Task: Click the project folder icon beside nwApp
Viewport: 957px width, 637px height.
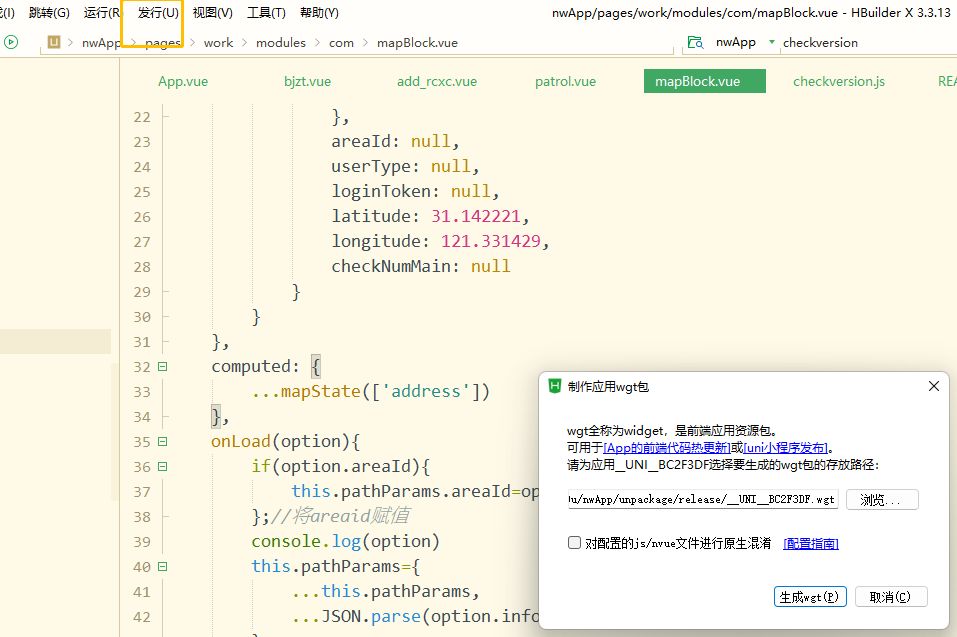Action: pos(694,43)
